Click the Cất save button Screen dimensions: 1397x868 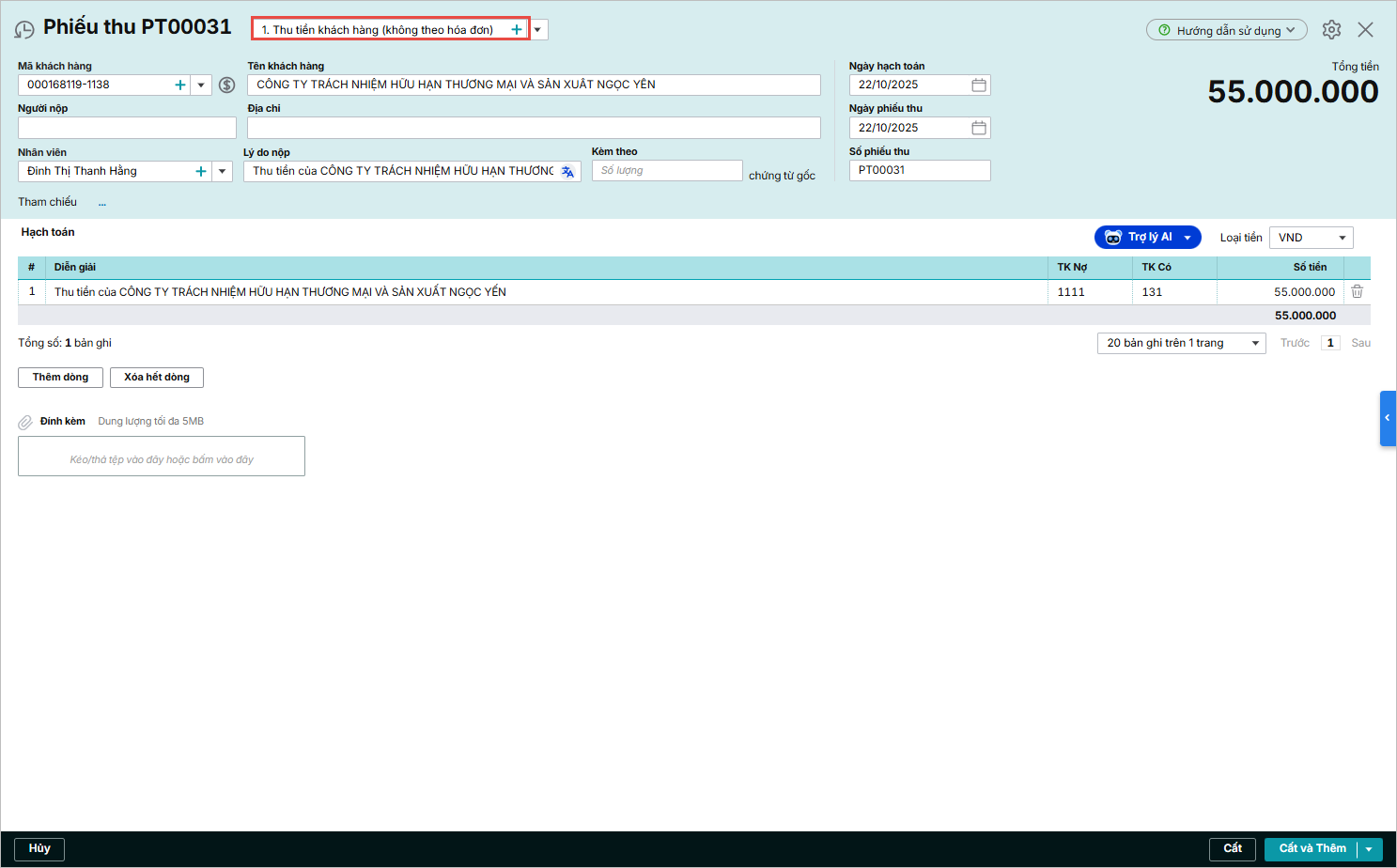(1232, 849)
